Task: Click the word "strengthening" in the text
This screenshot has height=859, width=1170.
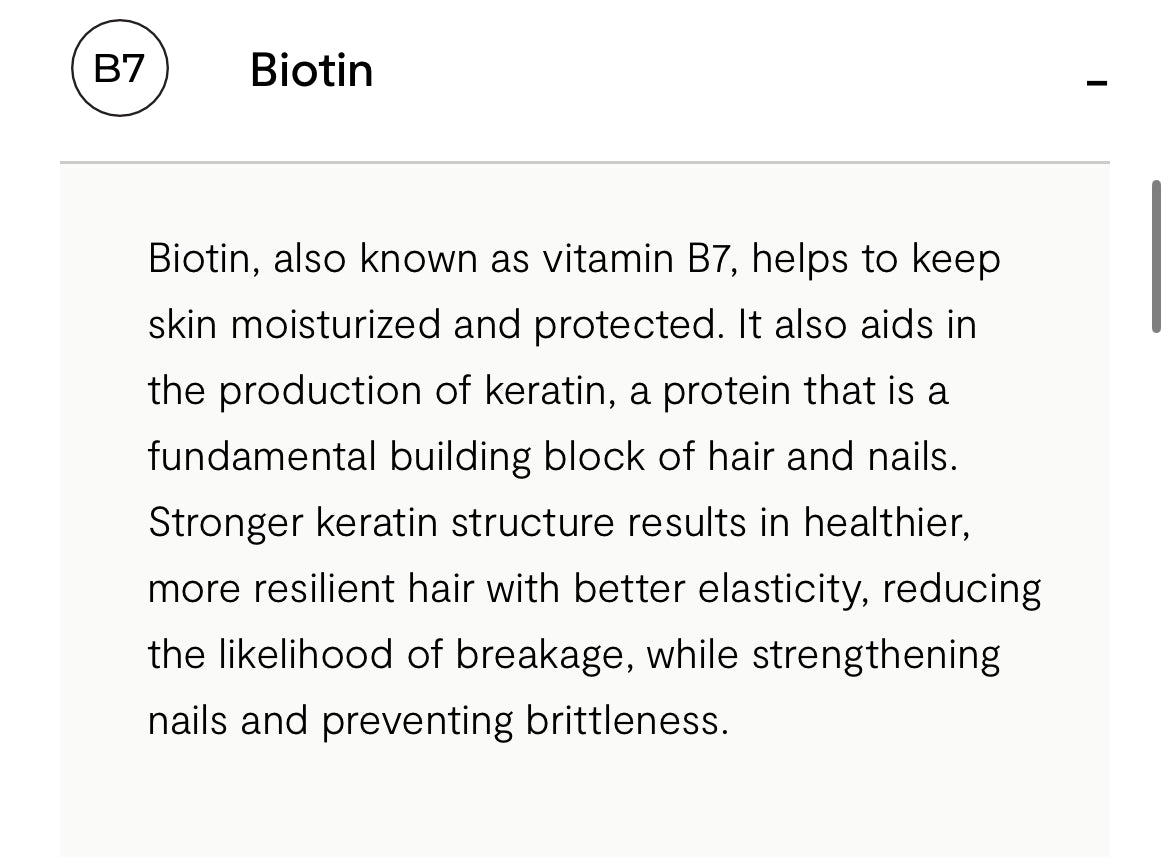Action: click(x=876, y=655)
